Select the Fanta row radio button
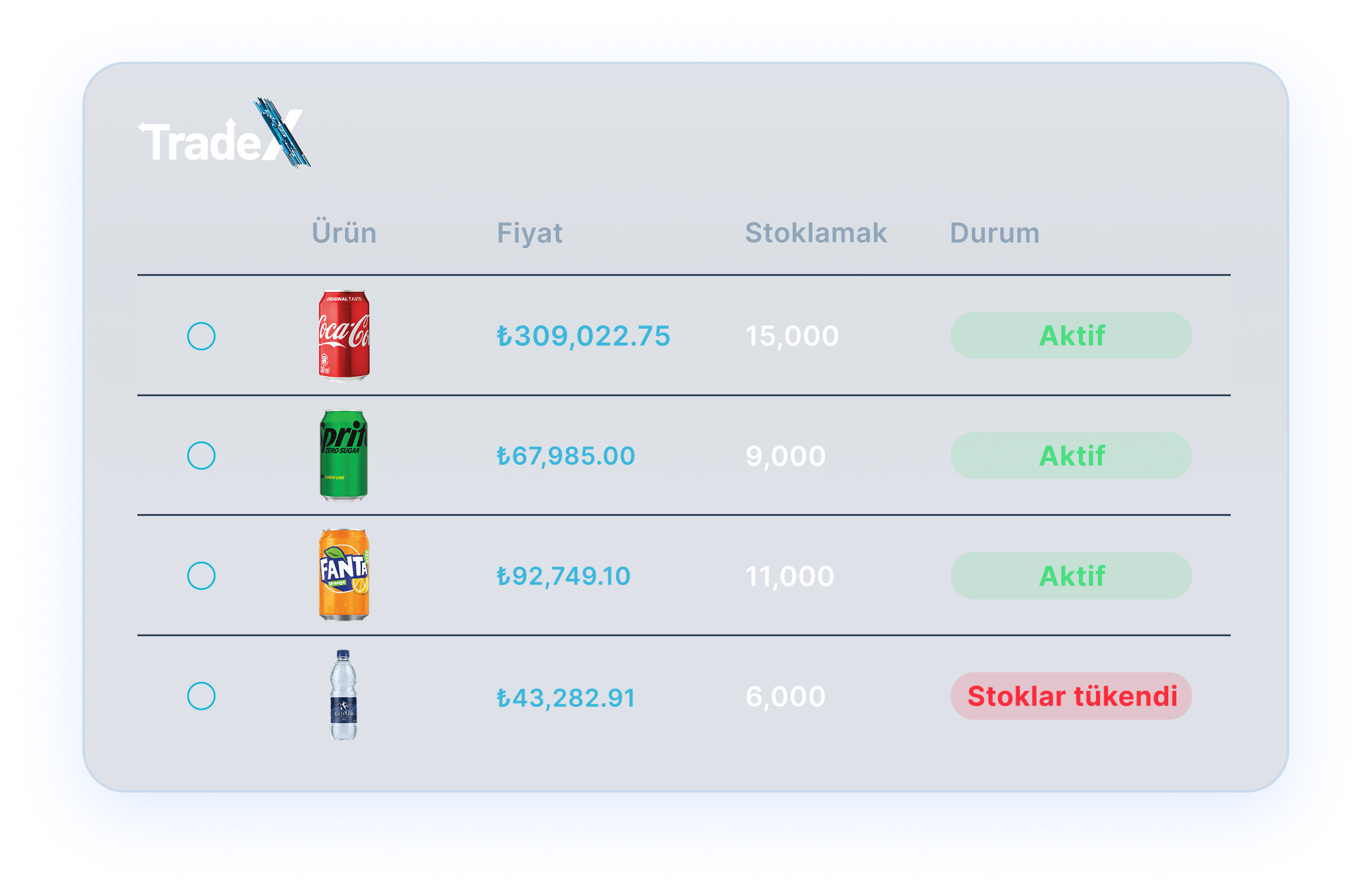1372x896 pixels. pyautogui.click(x=201, y=576)
